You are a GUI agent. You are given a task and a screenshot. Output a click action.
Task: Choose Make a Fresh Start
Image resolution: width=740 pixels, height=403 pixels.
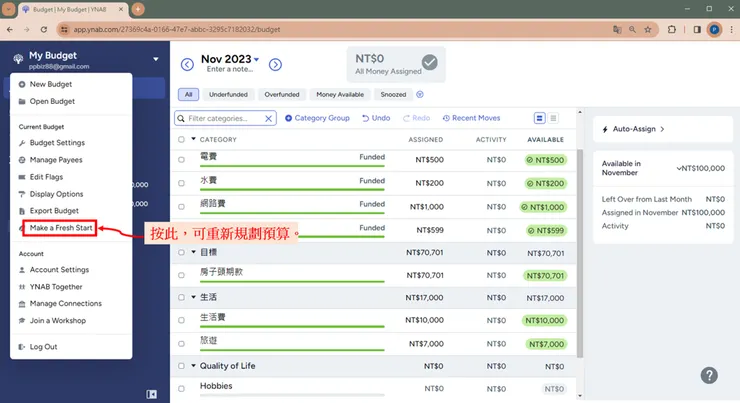60,228
